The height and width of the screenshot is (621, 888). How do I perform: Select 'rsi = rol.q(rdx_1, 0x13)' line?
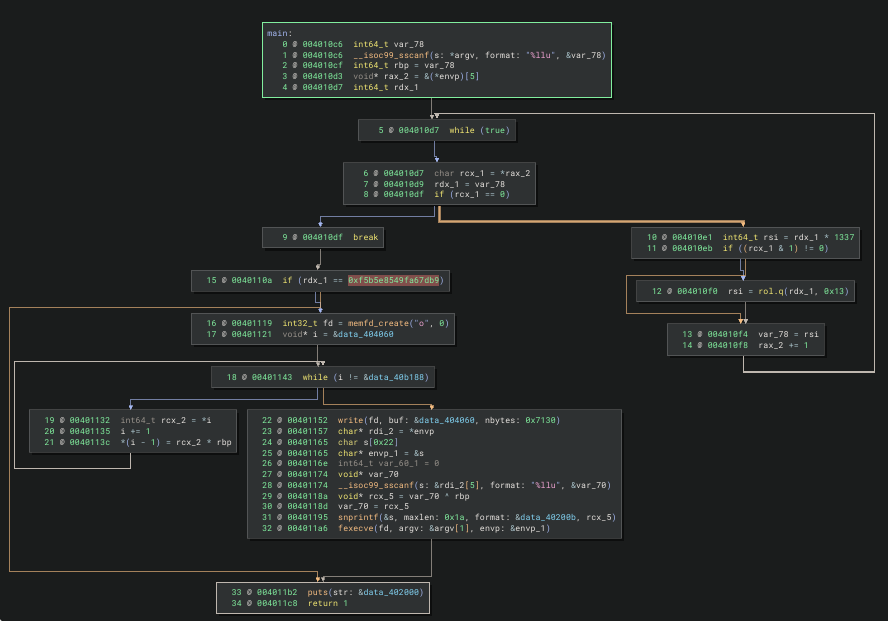(788, 291)
